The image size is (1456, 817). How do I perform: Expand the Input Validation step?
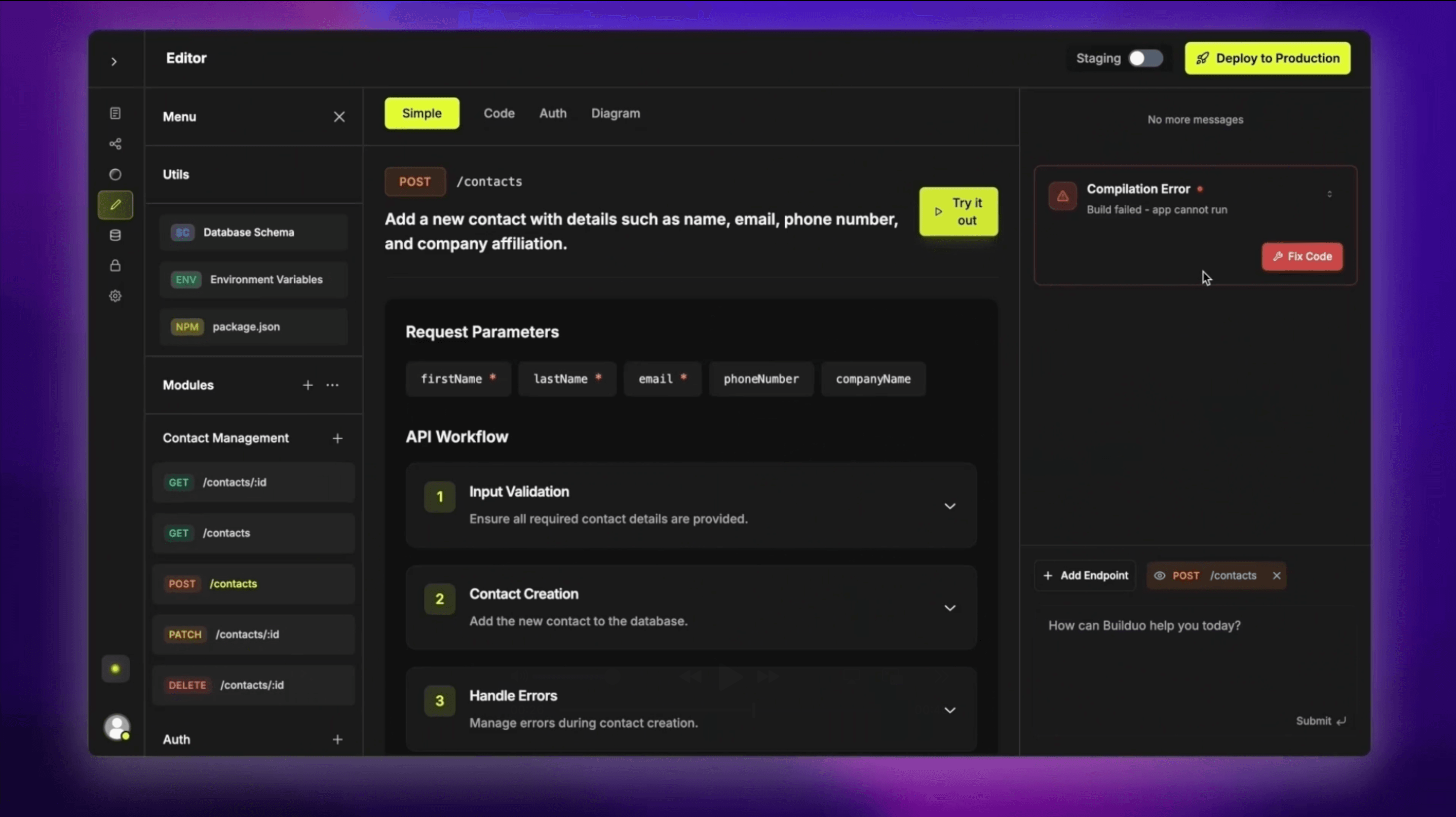[x=949, y=506]
